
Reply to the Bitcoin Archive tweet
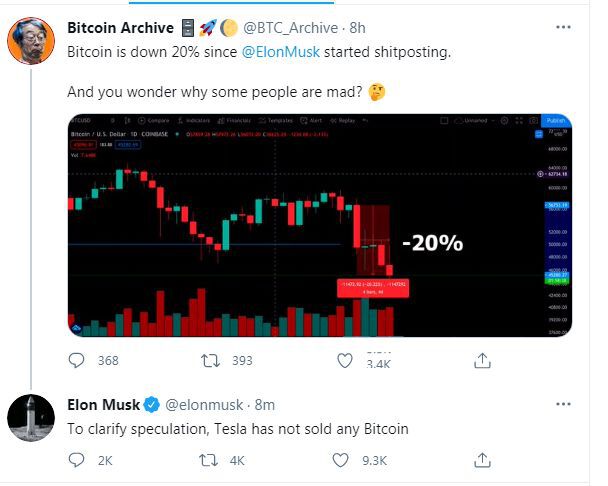[76, 360]
